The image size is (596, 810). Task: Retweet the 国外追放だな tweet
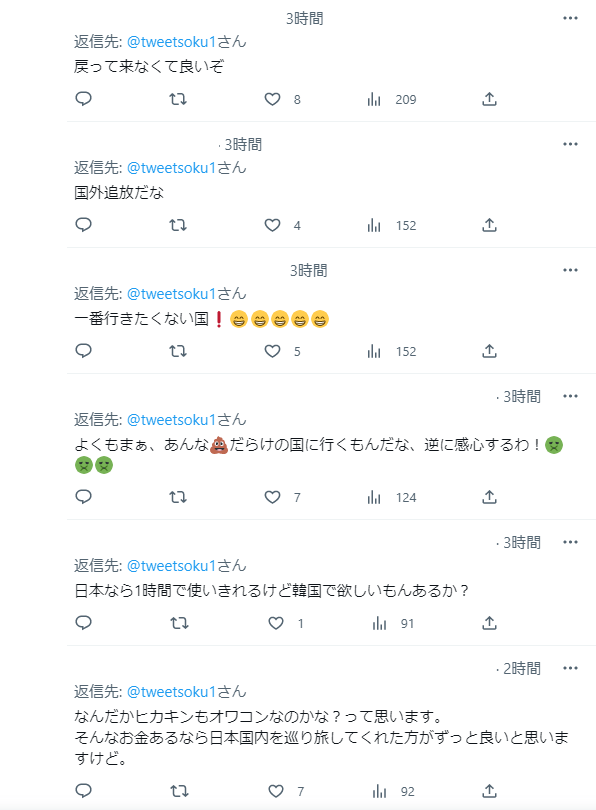(178, 225)
